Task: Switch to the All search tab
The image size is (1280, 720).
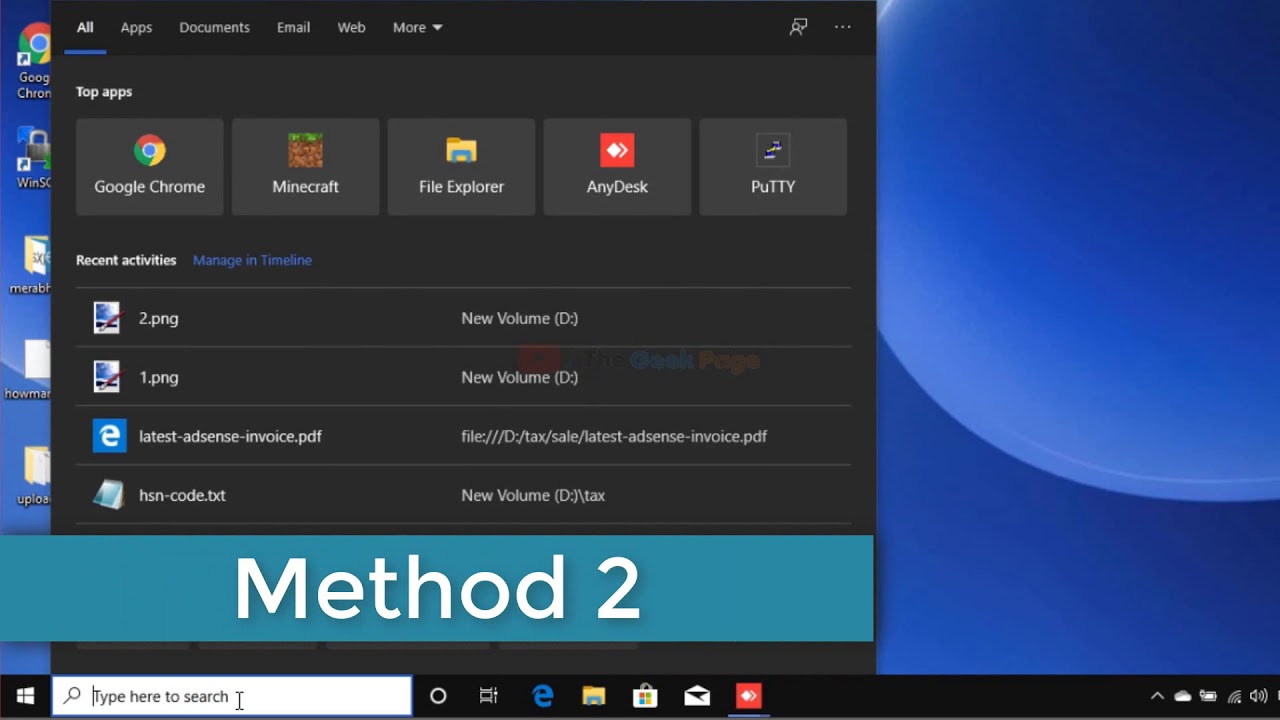Action: point(85,27)
